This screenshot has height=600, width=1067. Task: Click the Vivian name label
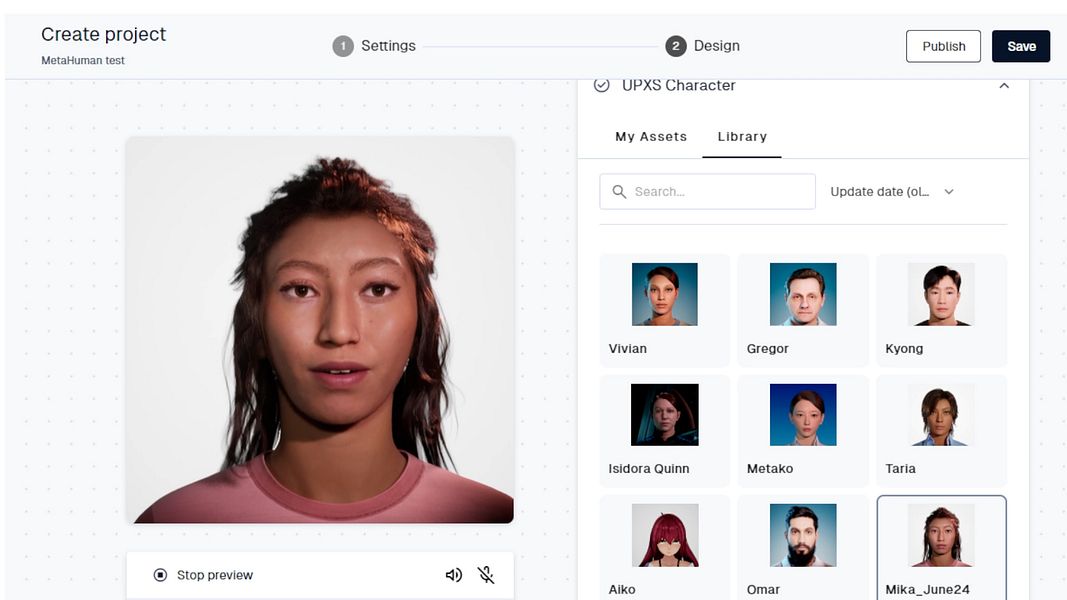point(627,348)
